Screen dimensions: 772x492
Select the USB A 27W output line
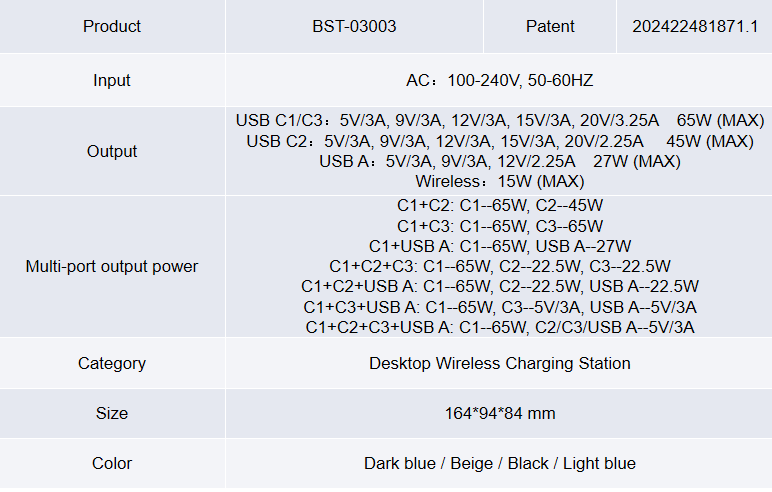(x=499, y=161)
